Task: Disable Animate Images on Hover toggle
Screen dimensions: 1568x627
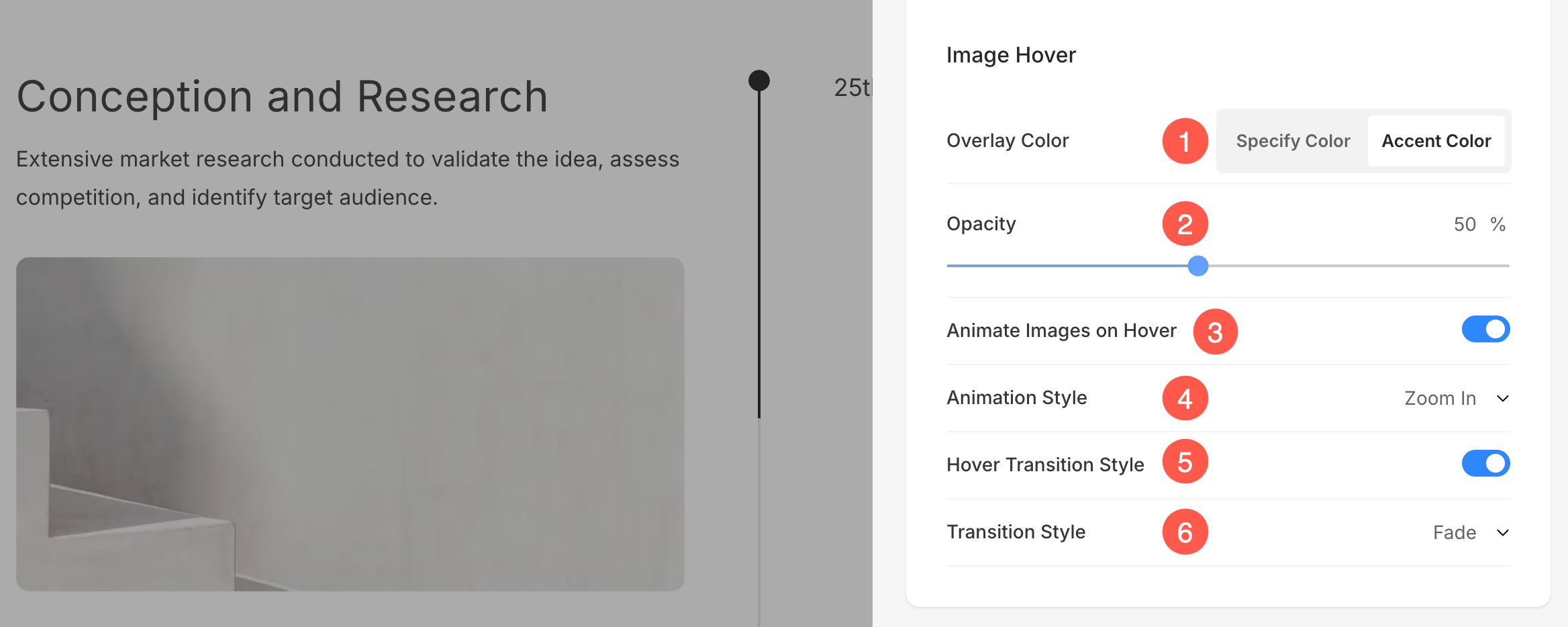Action: tap(1485, 329)
